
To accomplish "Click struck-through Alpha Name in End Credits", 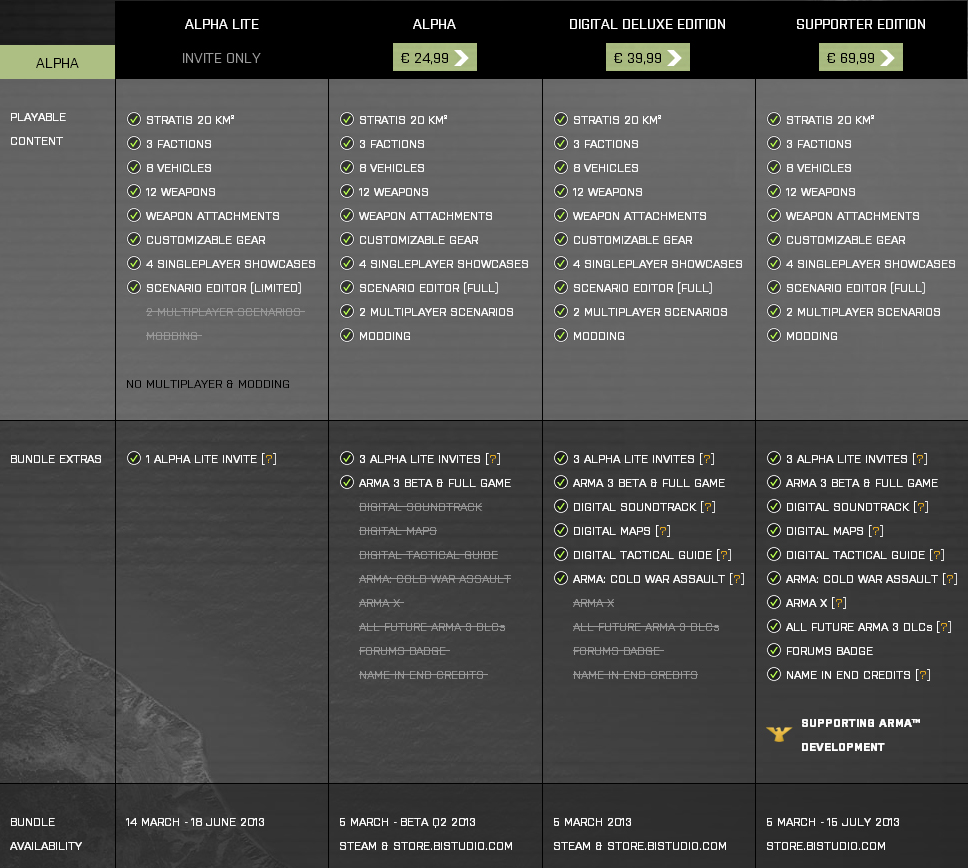I will tap(423, 675).
